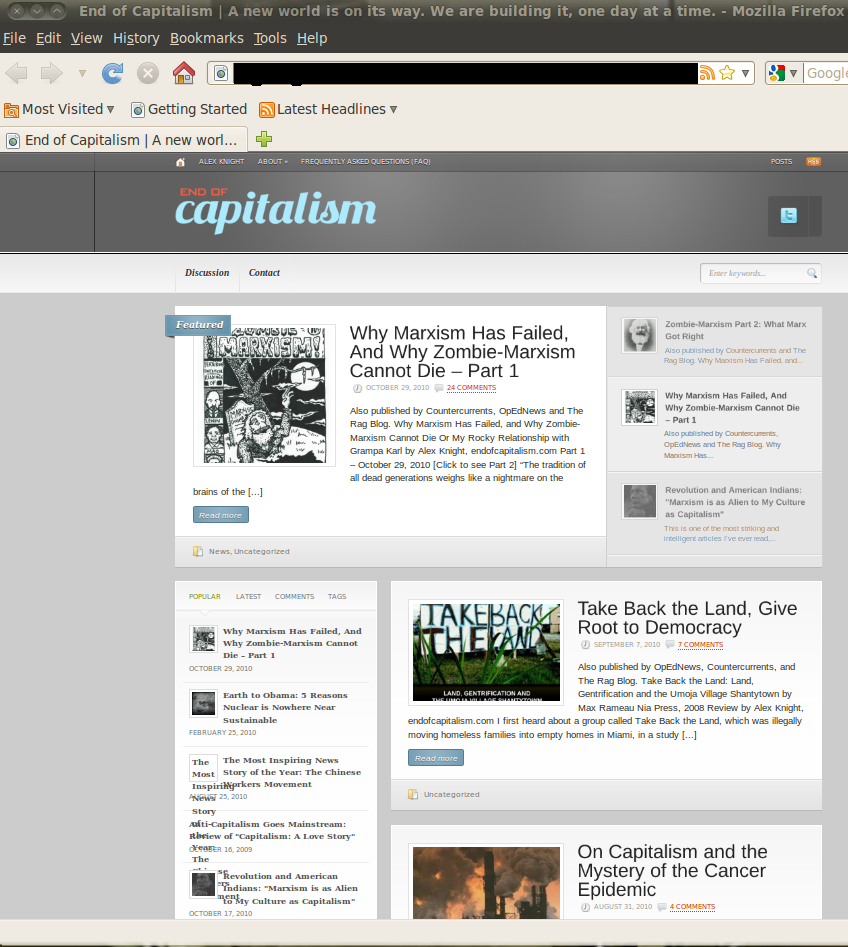Open the back/forward history dropdown arrow
Image resolution: width=848 pixels, height=947 pixels.
coord(82,73)
